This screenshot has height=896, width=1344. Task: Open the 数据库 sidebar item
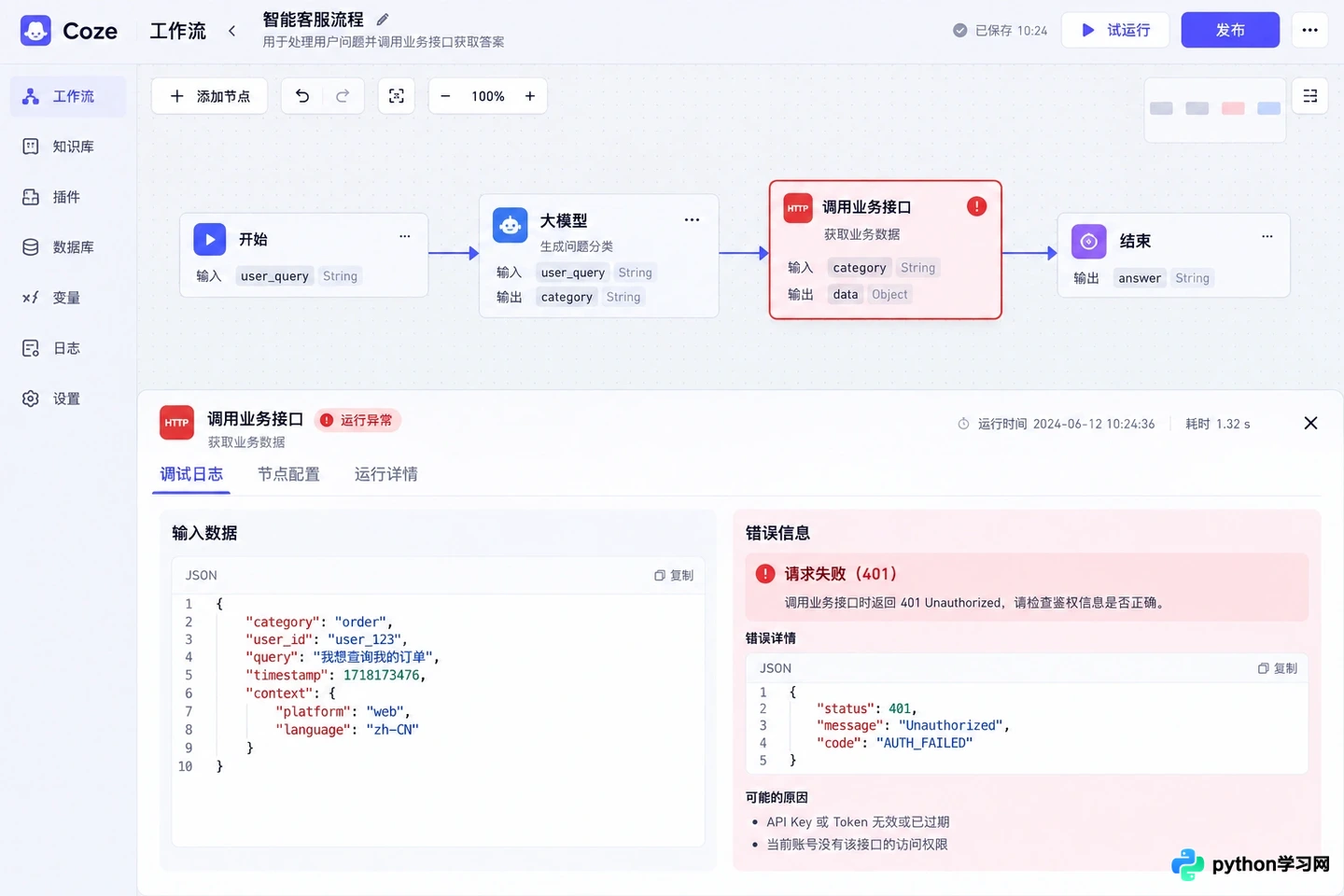[x=67, y=247]
